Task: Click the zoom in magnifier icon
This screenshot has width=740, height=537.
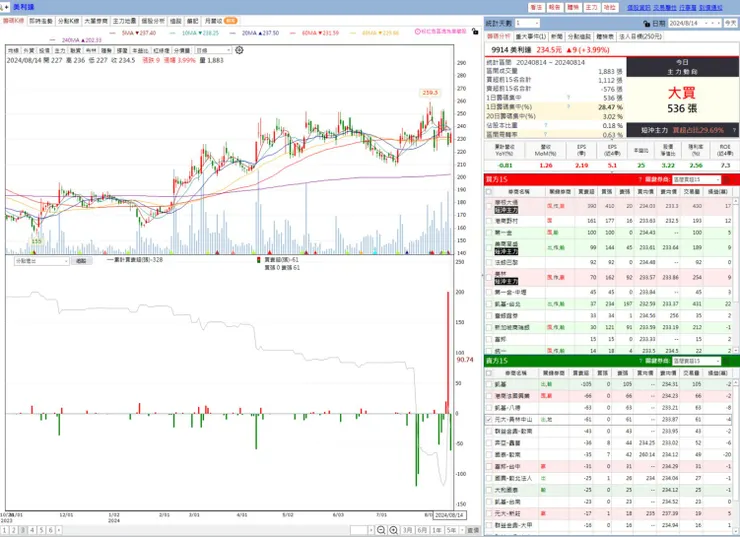Action: pos(394,530)
